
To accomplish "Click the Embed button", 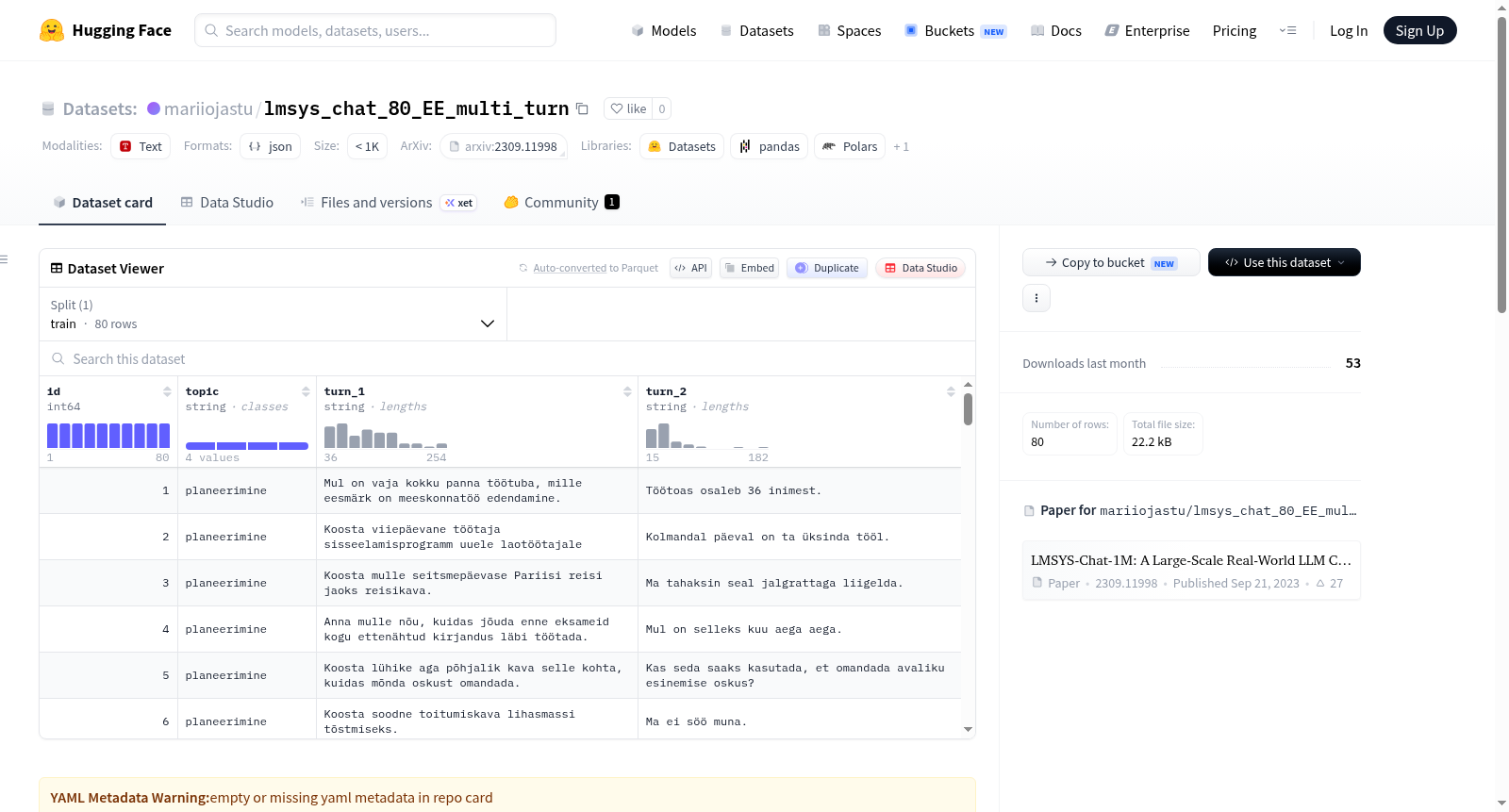I will [749, 268].
